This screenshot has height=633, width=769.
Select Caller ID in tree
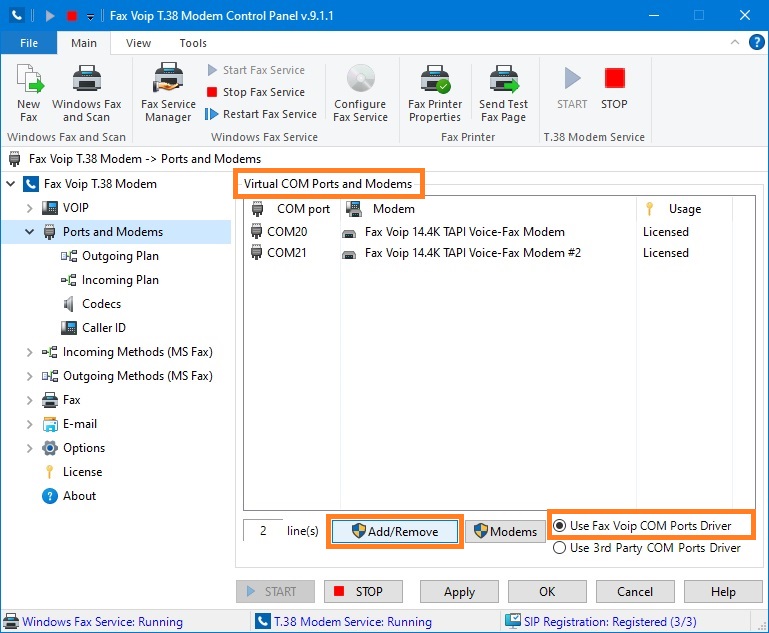tap(103, 328)
